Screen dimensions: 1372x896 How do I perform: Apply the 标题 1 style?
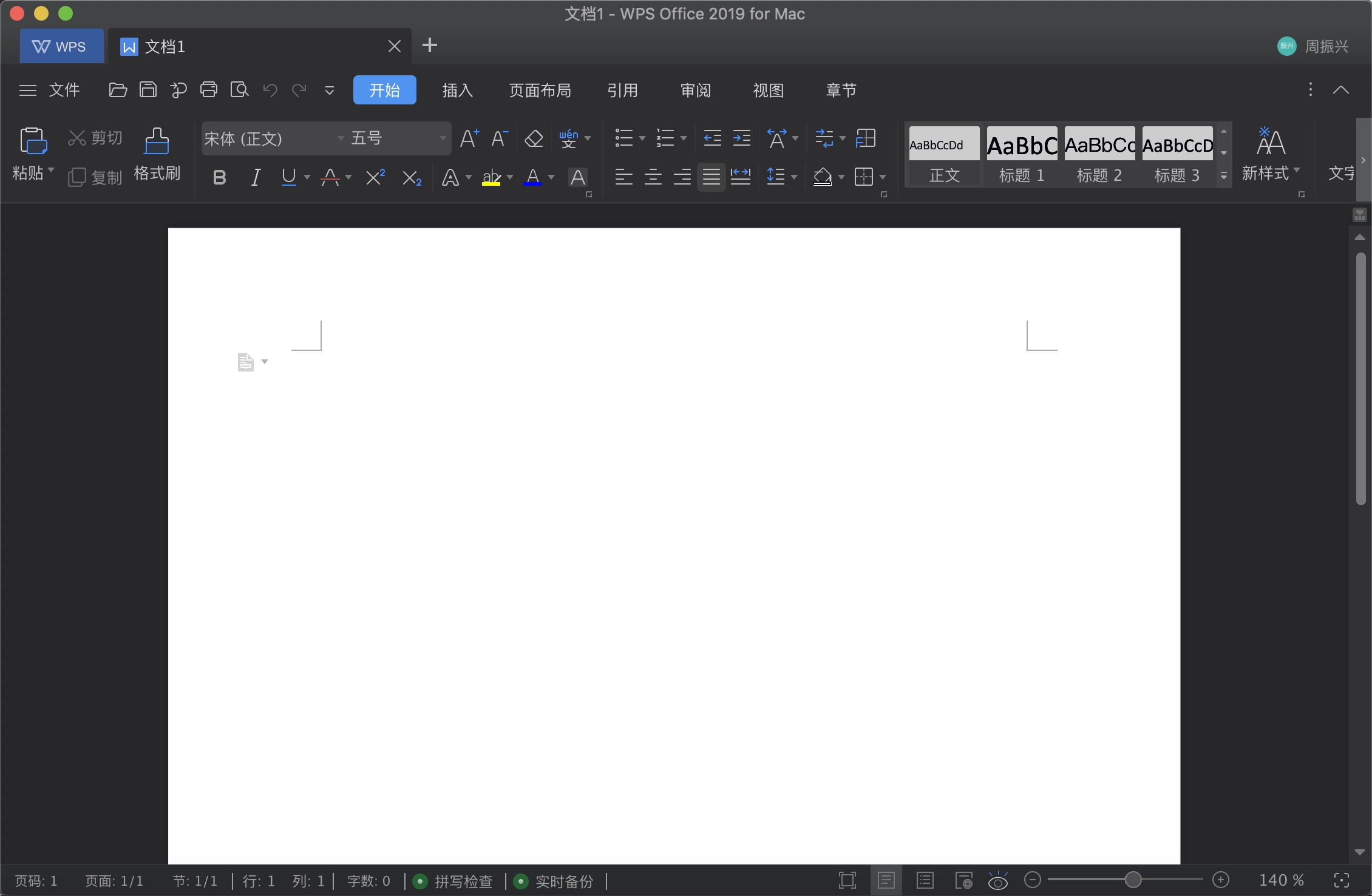coord(1022,155)
